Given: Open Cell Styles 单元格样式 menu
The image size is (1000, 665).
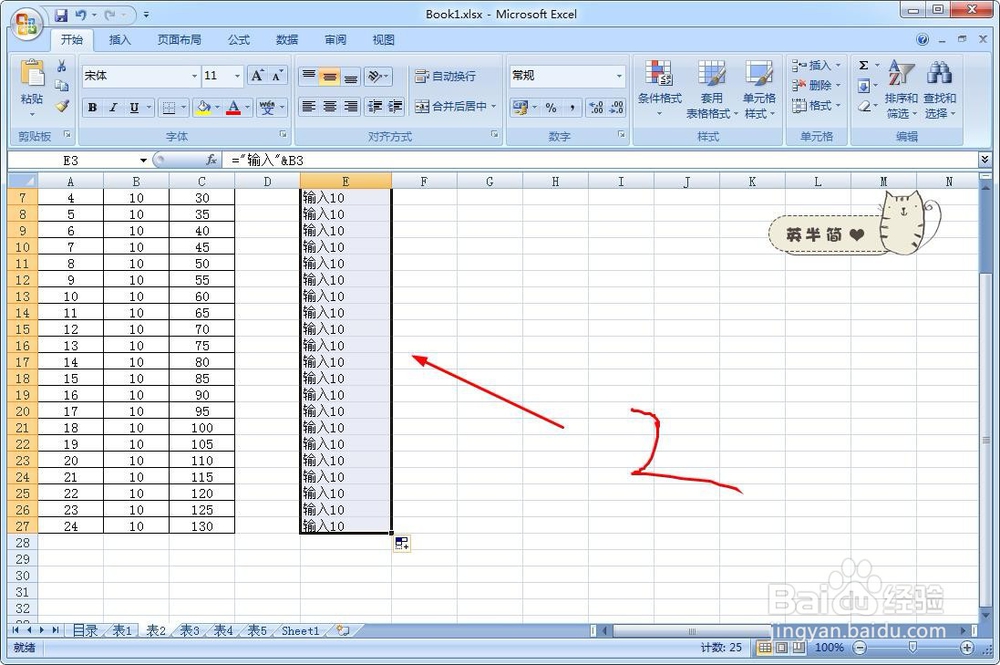Looking at the screenshot, I should (759, 89).
